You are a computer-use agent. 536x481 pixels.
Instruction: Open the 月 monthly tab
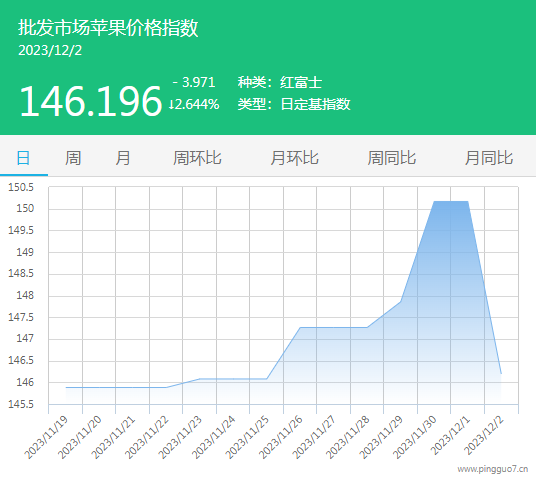122,158
